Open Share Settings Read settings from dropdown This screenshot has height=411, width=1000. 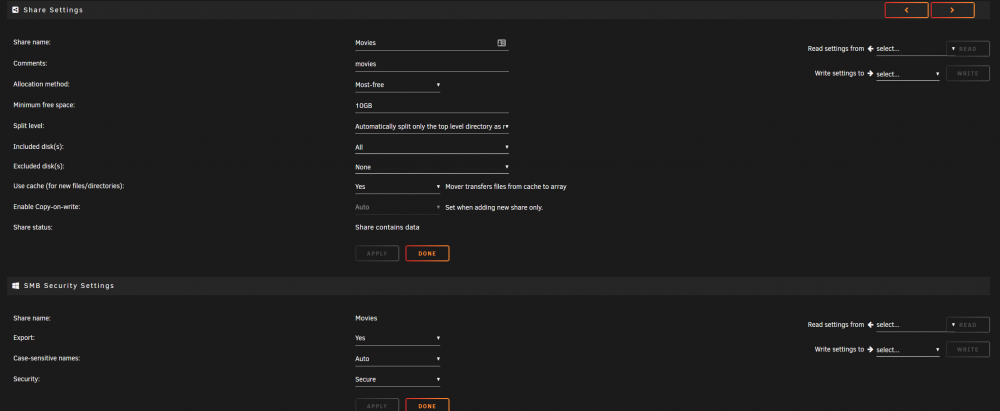pos(915,49)
